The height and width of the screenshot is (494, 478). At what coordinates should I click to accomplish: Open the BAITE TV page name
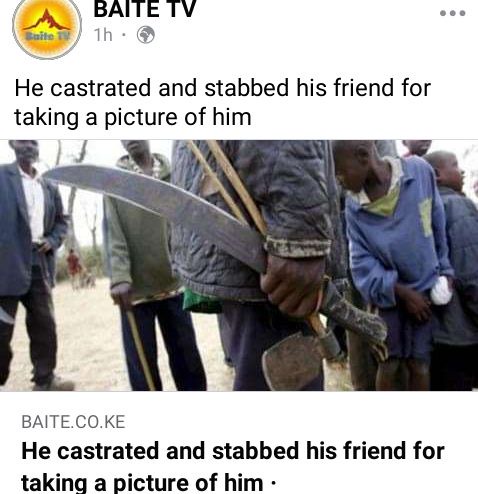[144, 9]
